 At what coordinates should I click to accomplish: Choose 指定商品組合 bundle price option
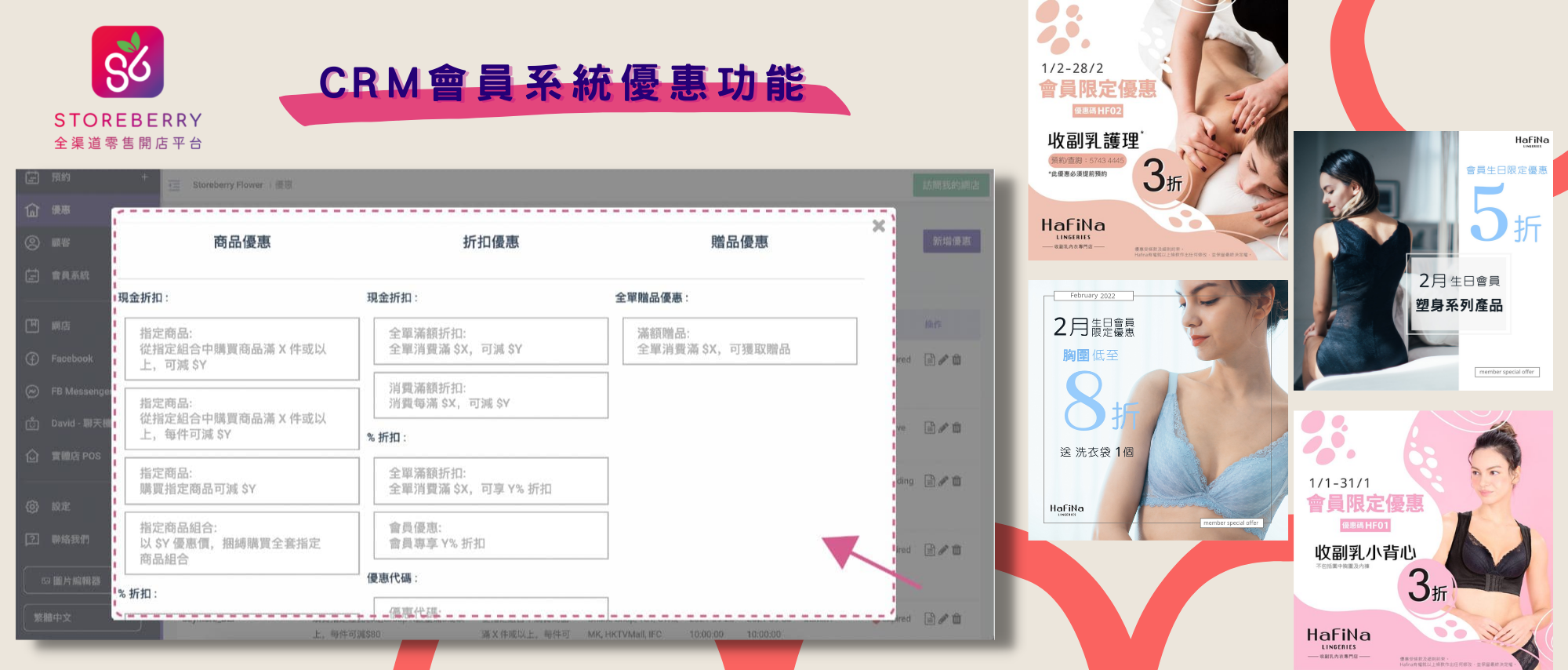click(x=242, y=543)
